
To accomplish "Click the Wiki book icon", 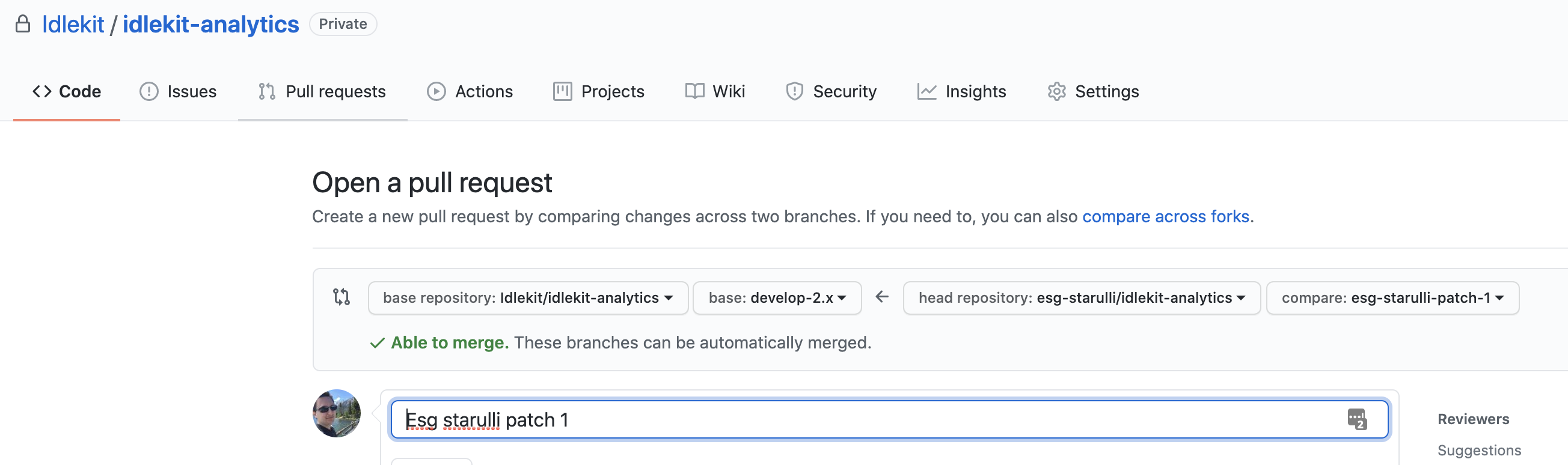I will coord(694,91).
